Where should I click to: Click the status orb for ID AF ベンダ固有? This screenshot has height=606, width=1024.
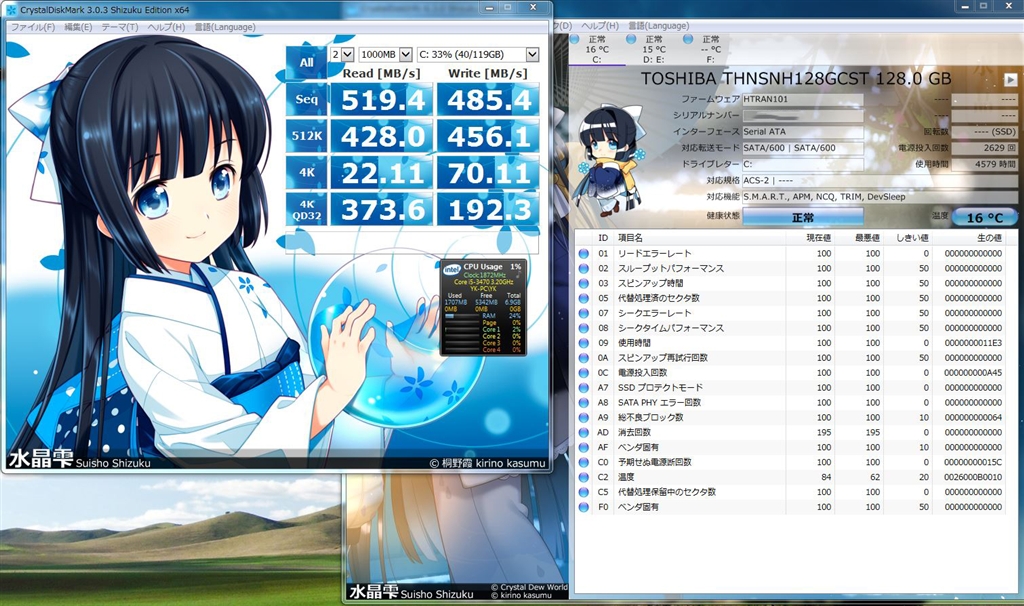pos(584,447)
